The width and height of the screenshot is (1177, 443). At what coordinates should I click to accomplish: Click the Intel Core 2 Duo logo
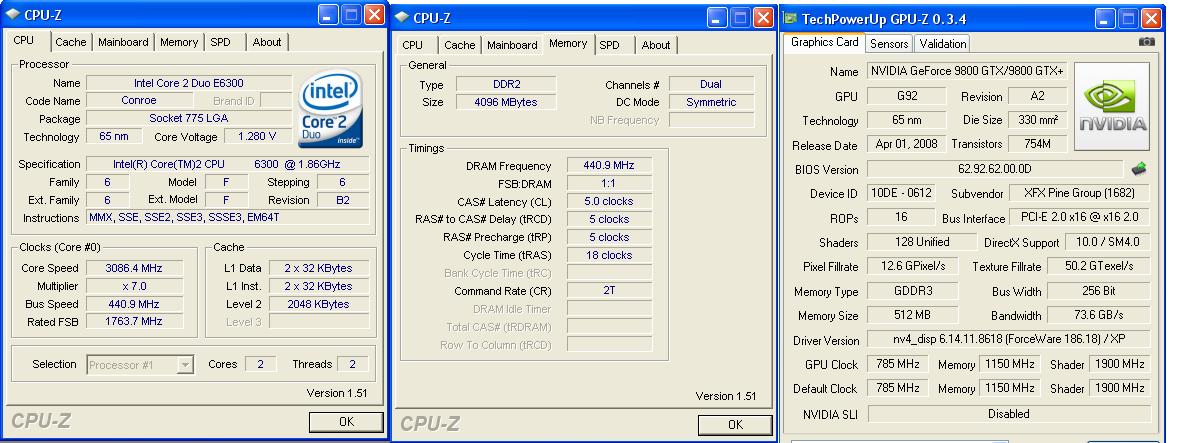(331, 110)
